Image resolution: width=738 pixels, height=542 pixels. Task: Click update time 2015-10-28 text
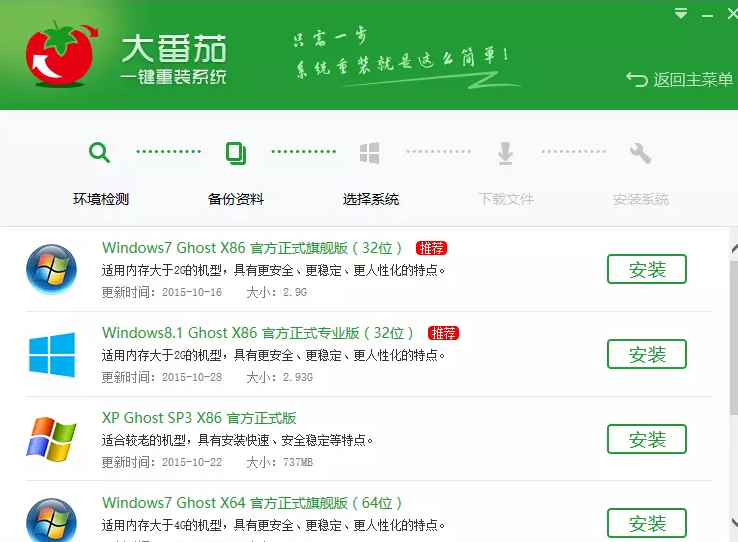(162, 377)
